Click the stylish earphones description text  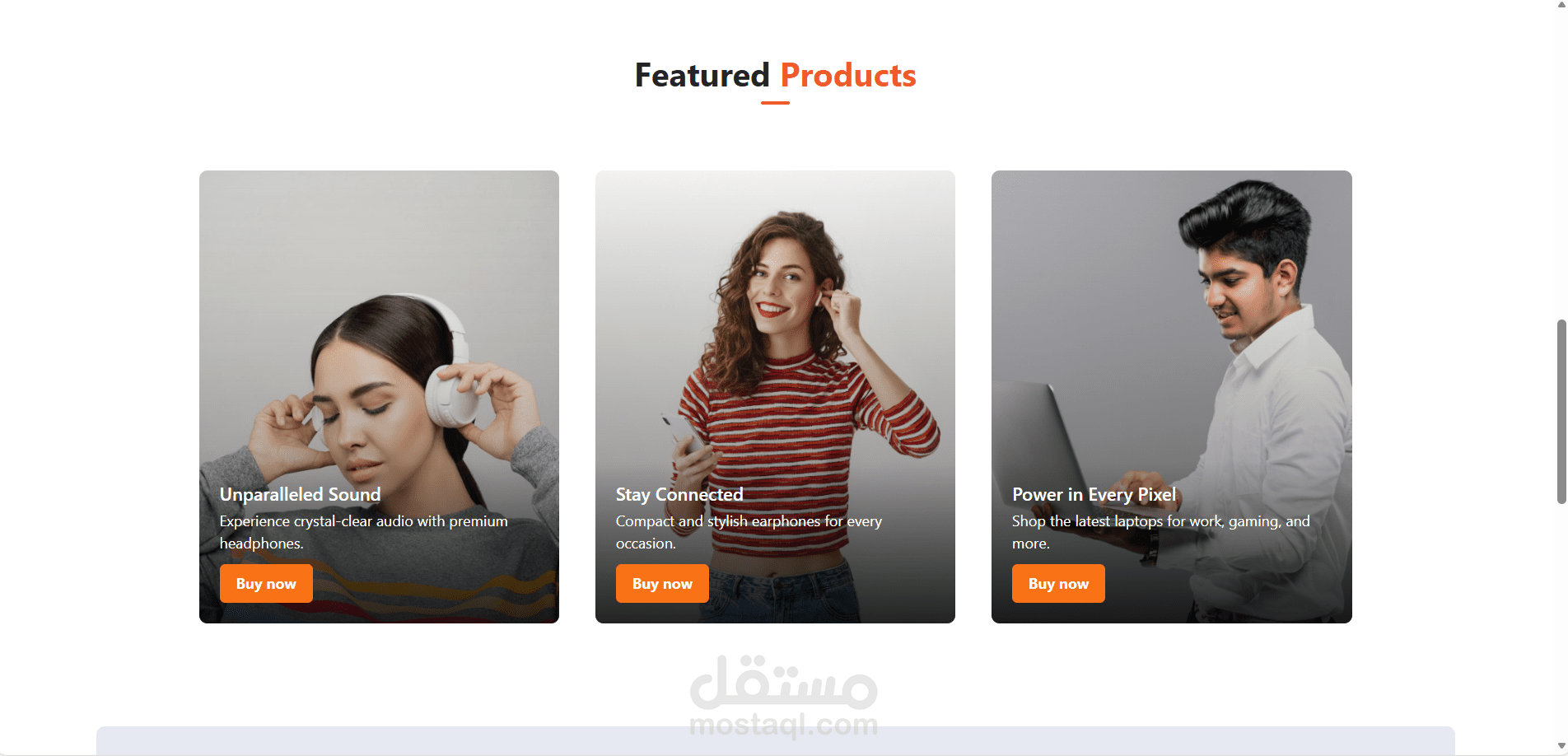[749, 532]
